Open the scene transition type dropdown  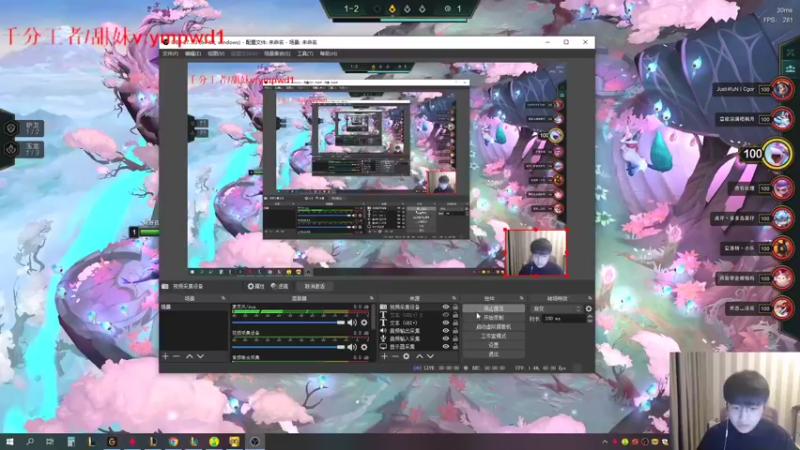click(557, 309)
